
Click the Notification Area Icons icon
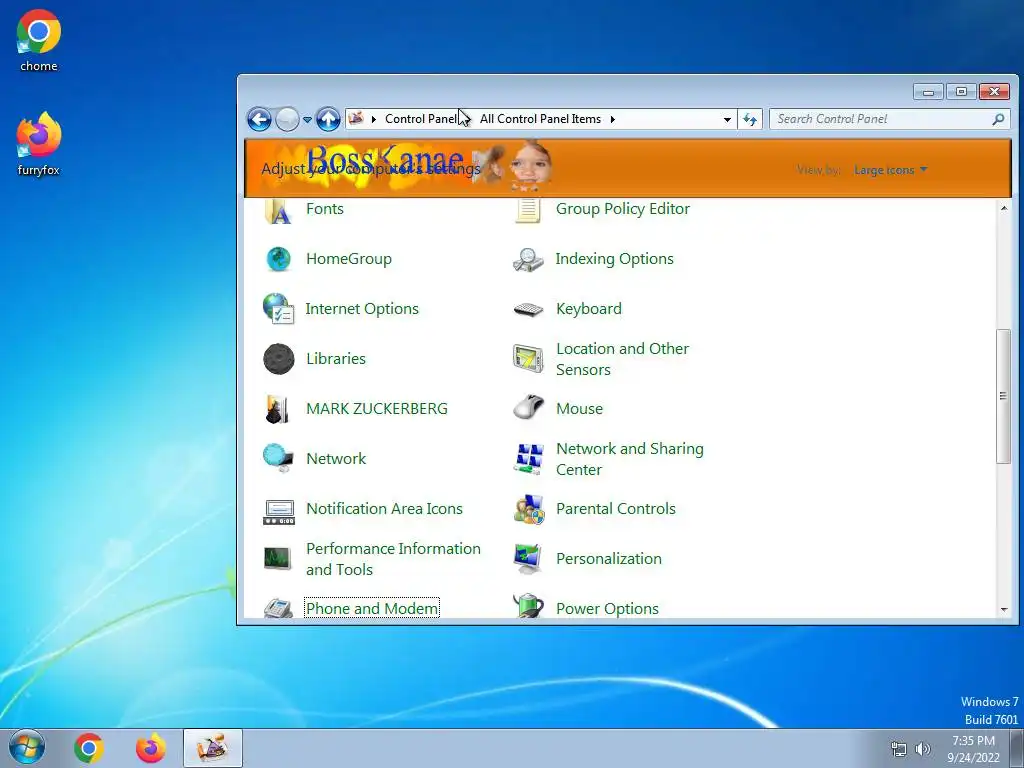278,511
